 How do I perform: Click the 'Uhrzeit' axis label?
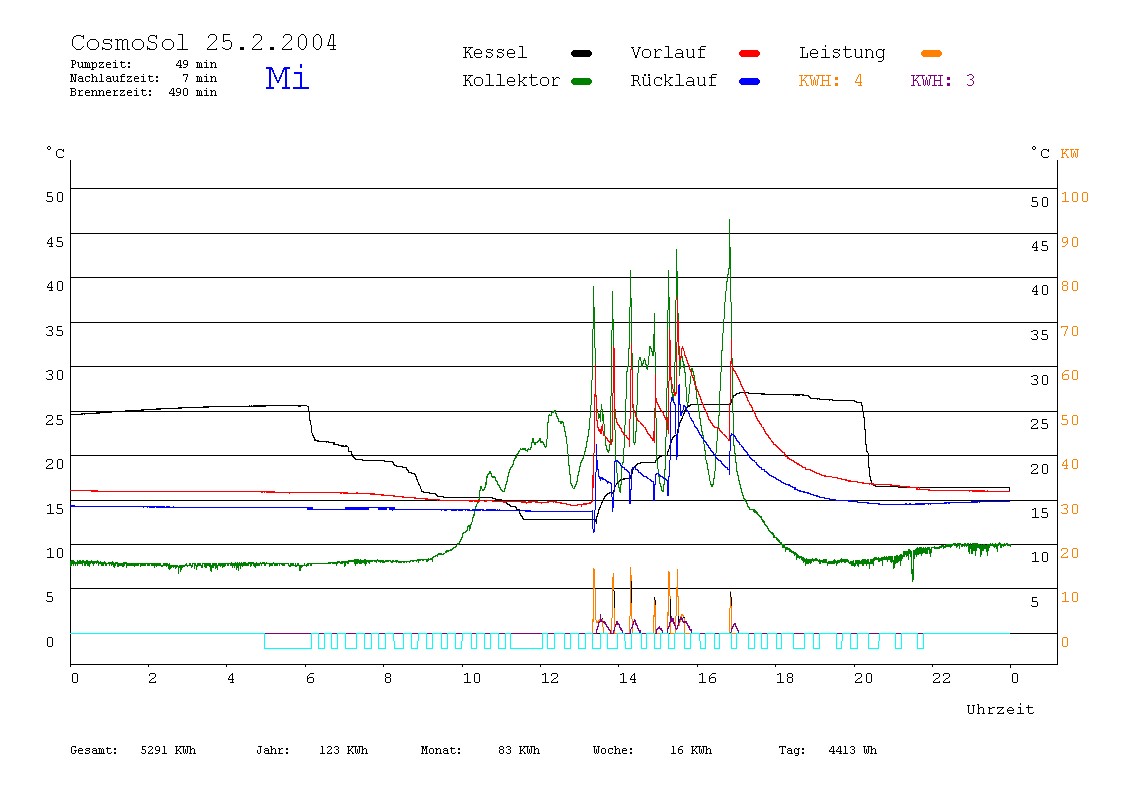pyautogui.click(x=1000, y=709)
